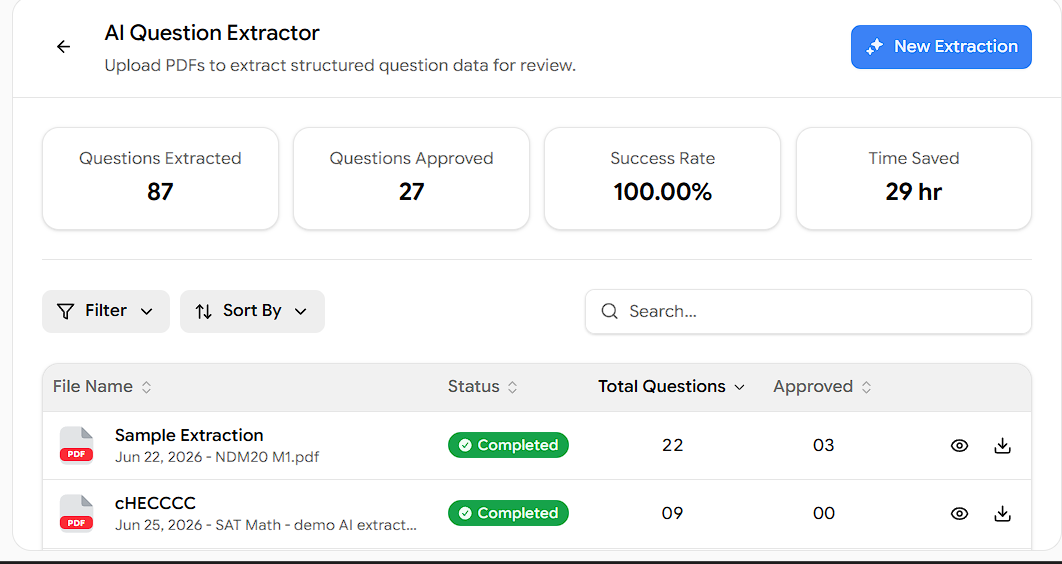The width and height of the screenshot is (1062, 564).
Task: Download the Sample Extraction file
Action: 1002,446
